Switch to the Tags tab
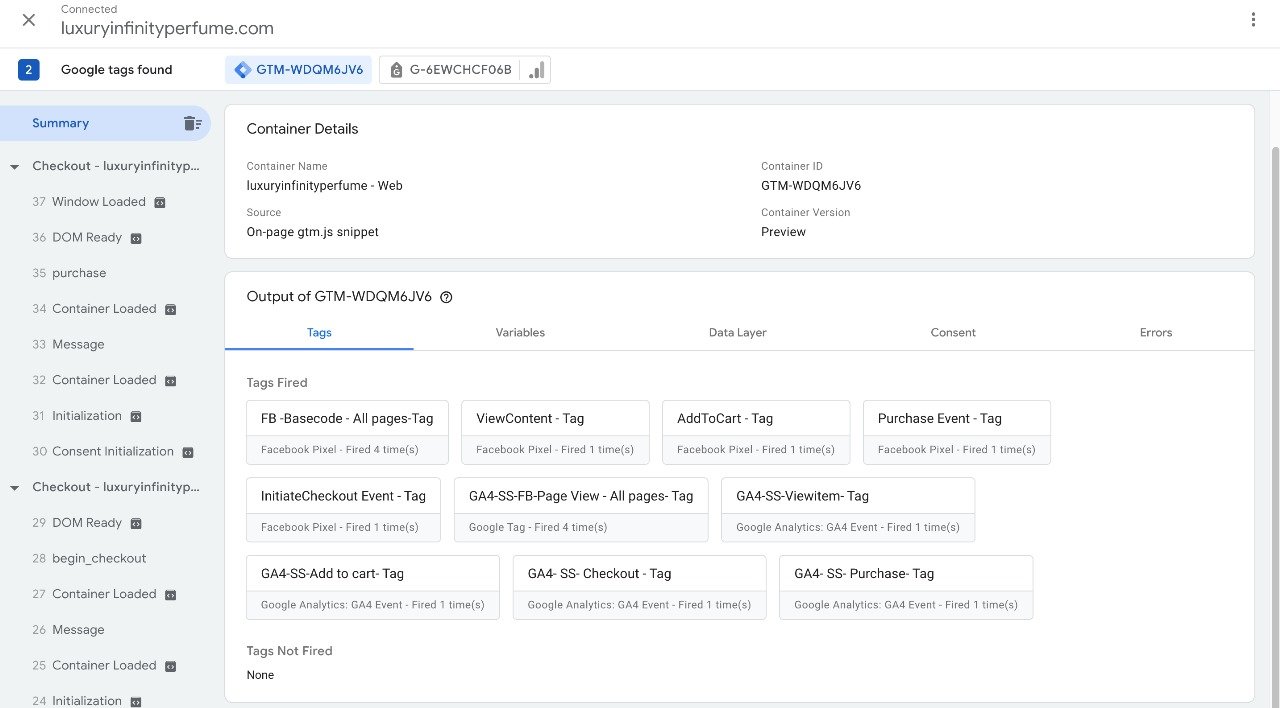Viewport: 1280px width, 708px height. pyautogui.click(x=319, y=333)
